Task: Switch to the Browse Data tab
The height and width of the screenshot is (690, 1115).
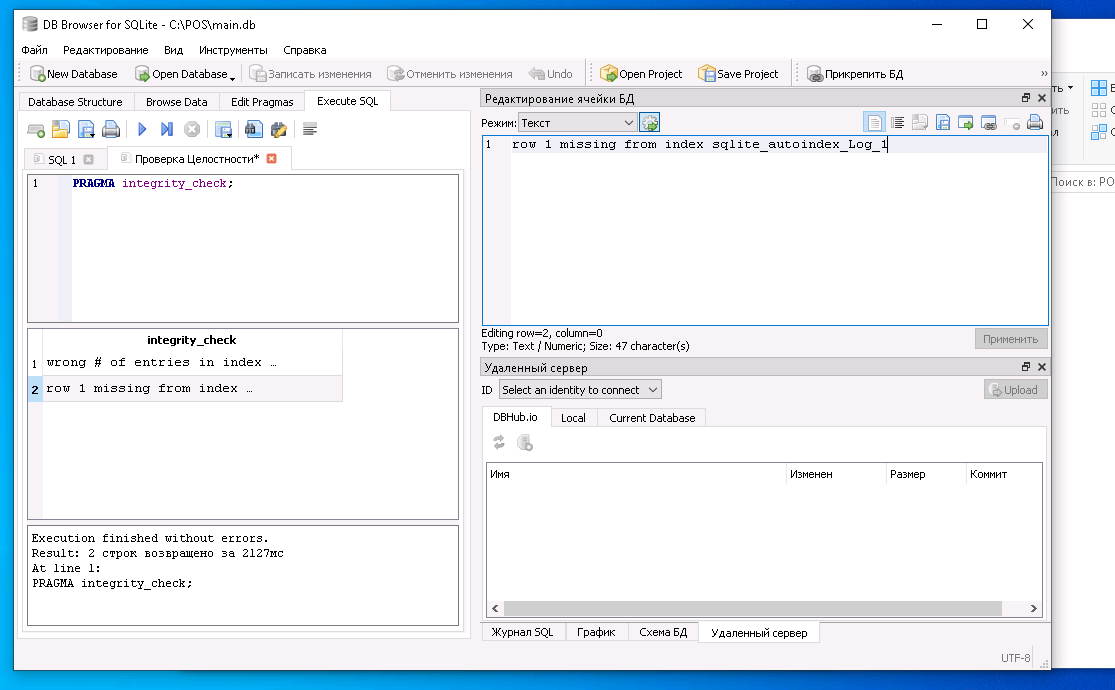Action: tap(176, 102)
